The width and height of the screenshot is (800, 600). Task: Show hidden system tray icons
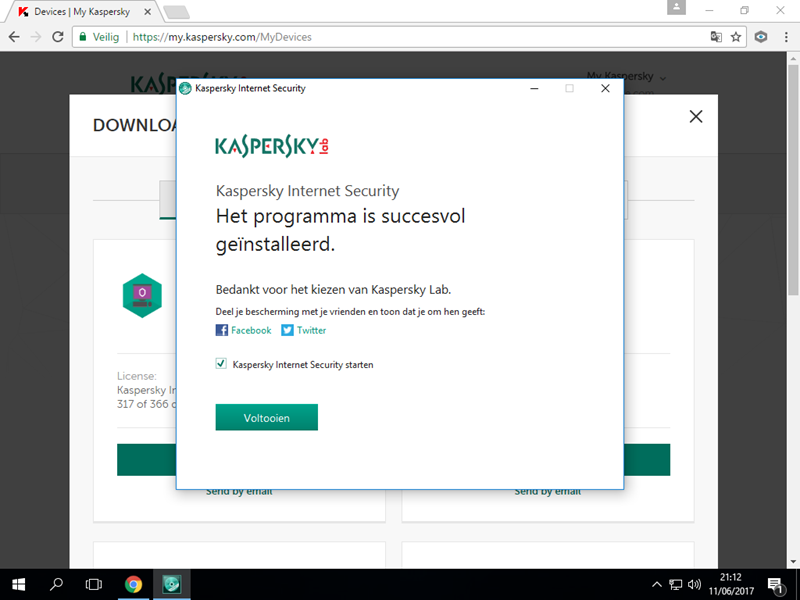[x=656, y=584]
